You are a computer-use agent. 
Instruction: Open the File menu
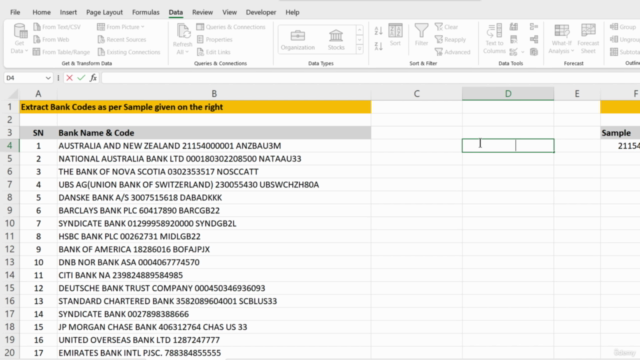15,12
